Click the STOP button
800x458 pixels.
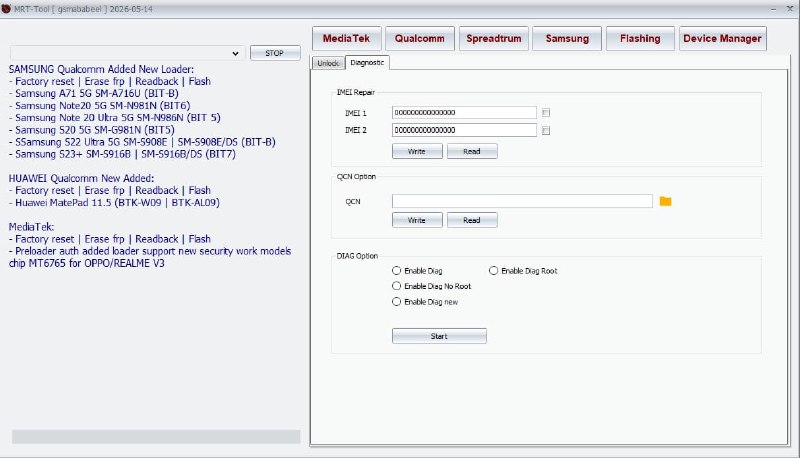point(275,53)
